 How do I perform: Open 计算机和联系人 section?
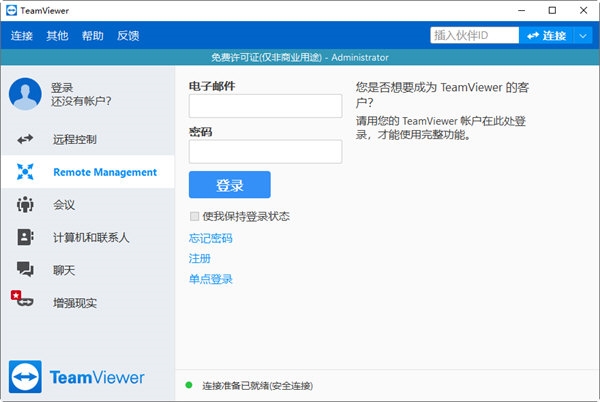88,237
